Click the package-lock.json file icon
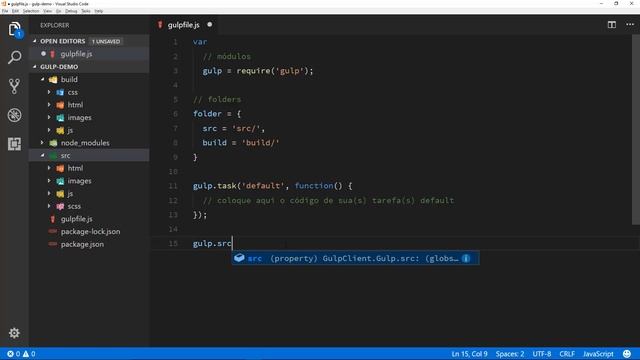The image size is (640, 360). pyautogui.click(x=53, y=231)
